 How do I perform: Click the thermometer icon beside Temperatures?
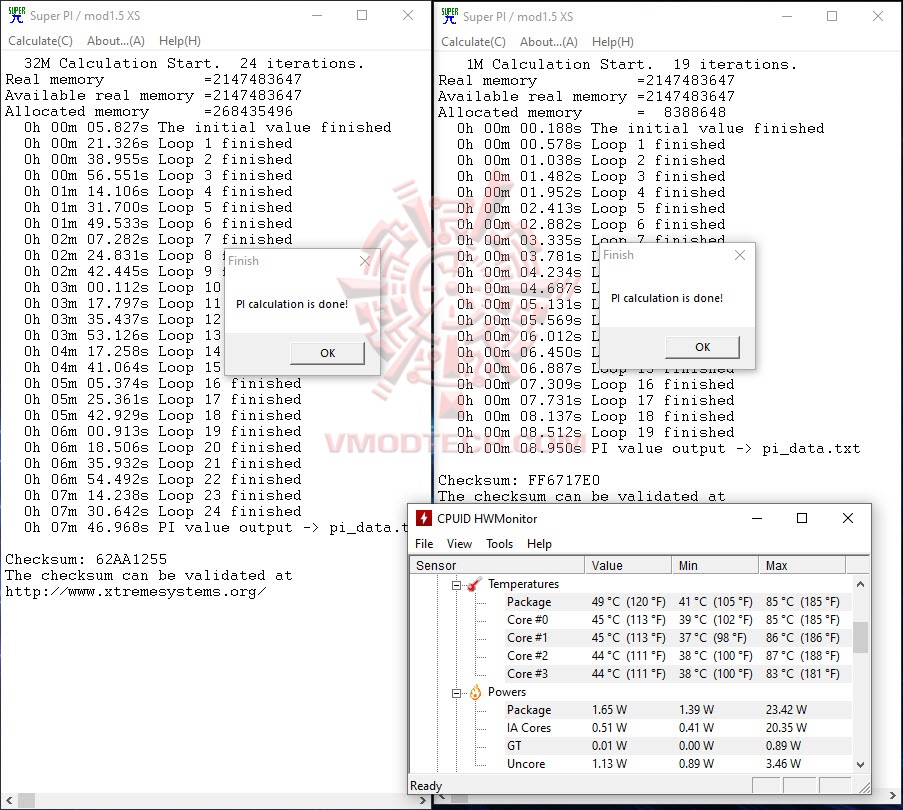[x=474, y=584]
